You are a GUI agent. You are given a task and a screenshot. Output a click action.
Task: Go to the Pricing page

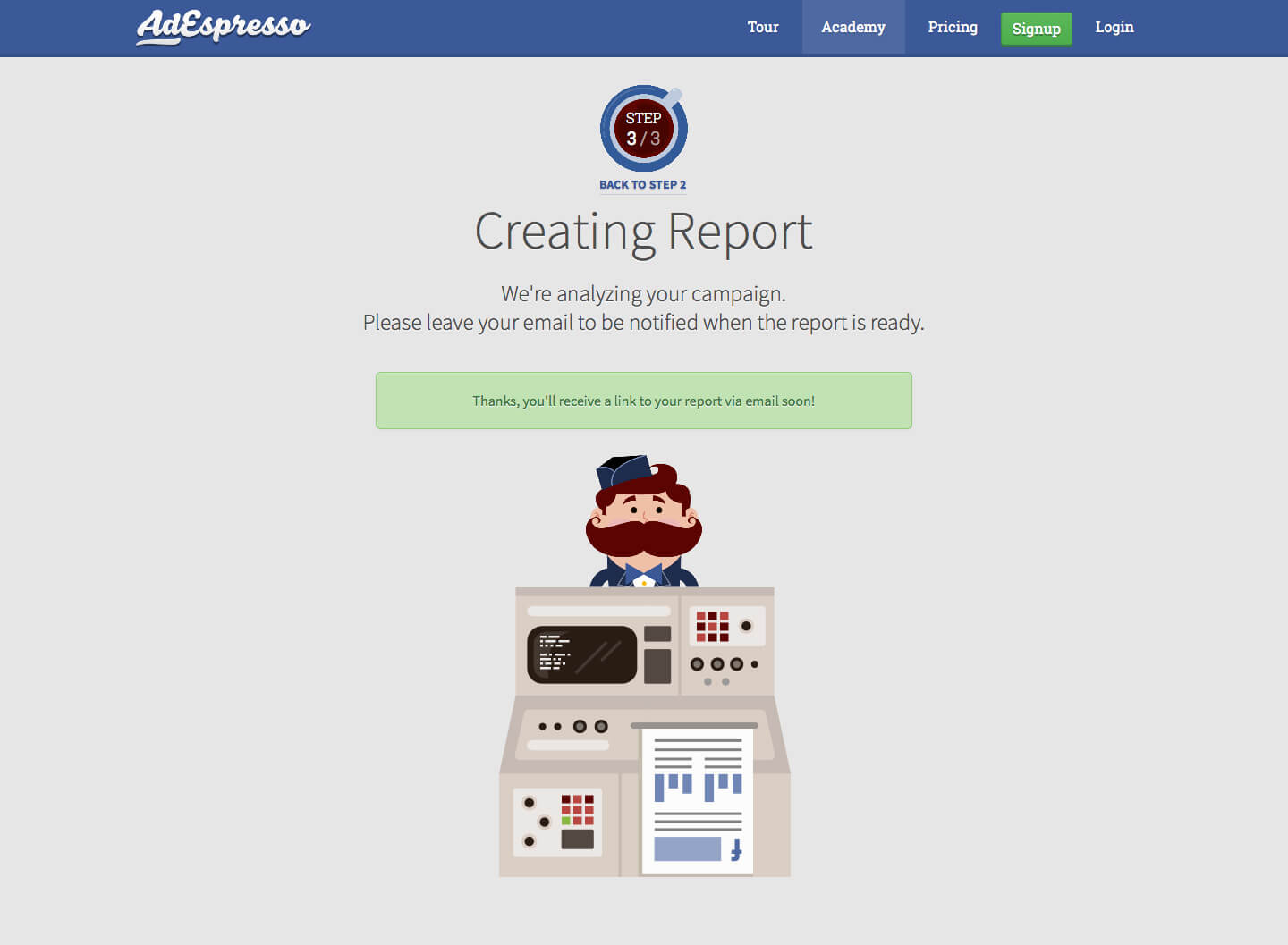pyautogui.click(x=953, y=27)
